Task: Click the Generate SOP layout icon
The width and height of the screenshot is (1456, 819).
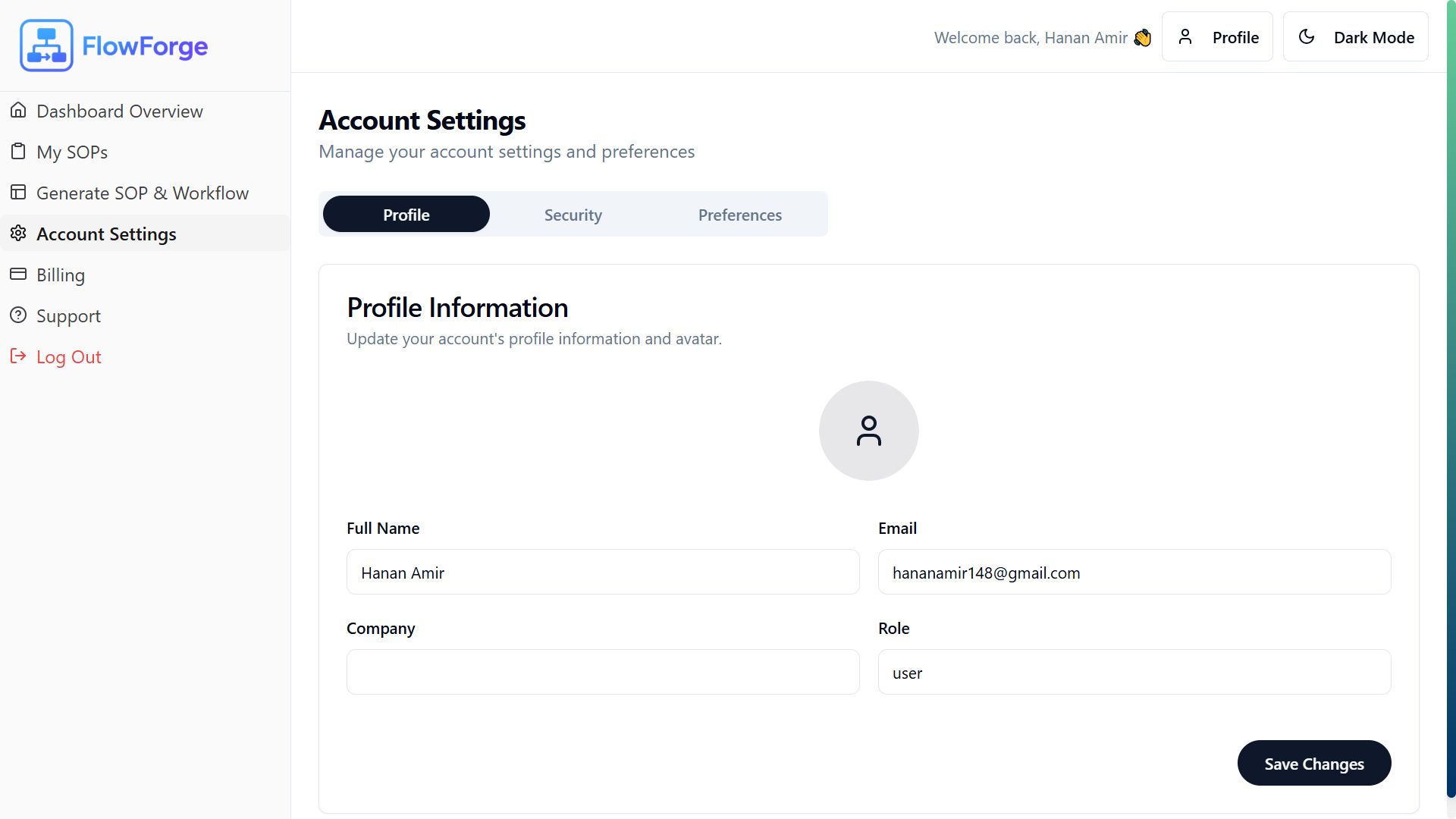Action: point(18,193)
